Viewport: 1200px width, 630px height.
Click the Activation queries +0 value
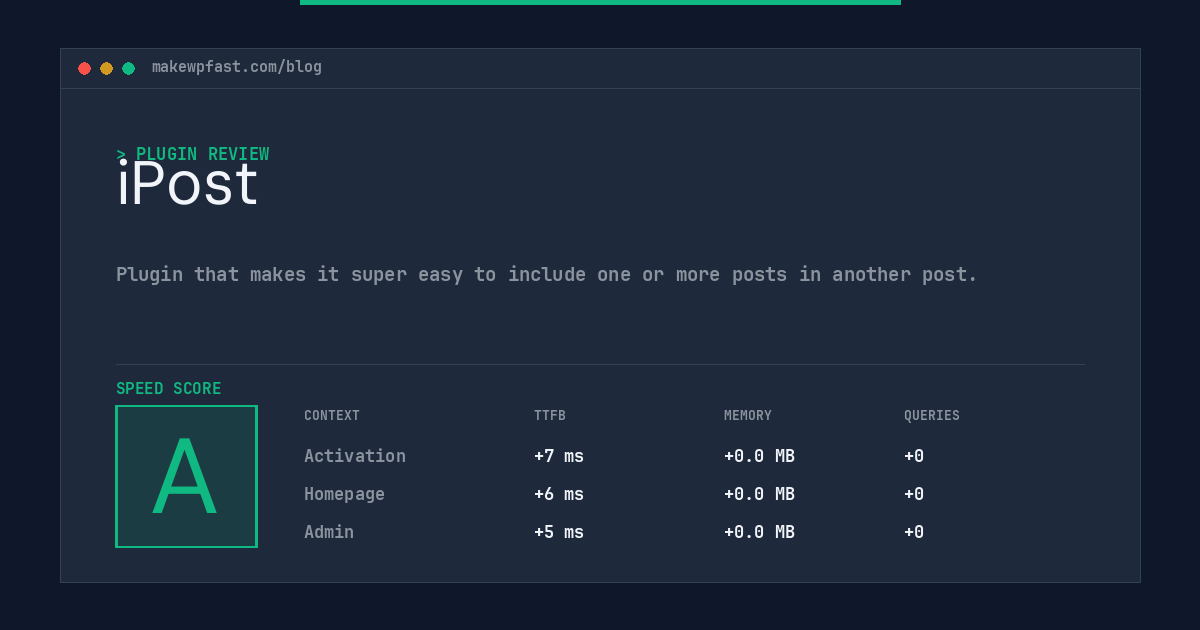pos(914,456)
